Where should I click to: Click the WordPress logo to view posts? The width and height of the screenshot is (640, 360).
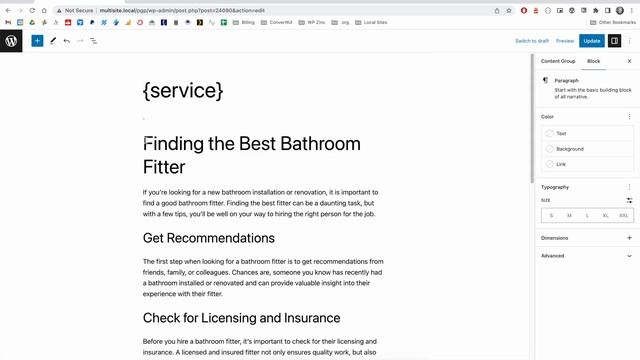(x=11, y=41)
